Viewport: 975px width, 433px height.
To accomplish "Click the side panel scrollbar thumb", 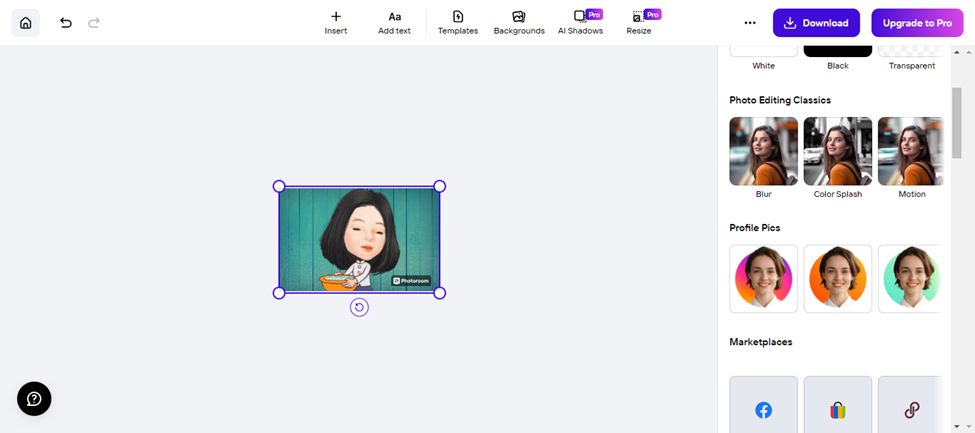I will point(956,123).
